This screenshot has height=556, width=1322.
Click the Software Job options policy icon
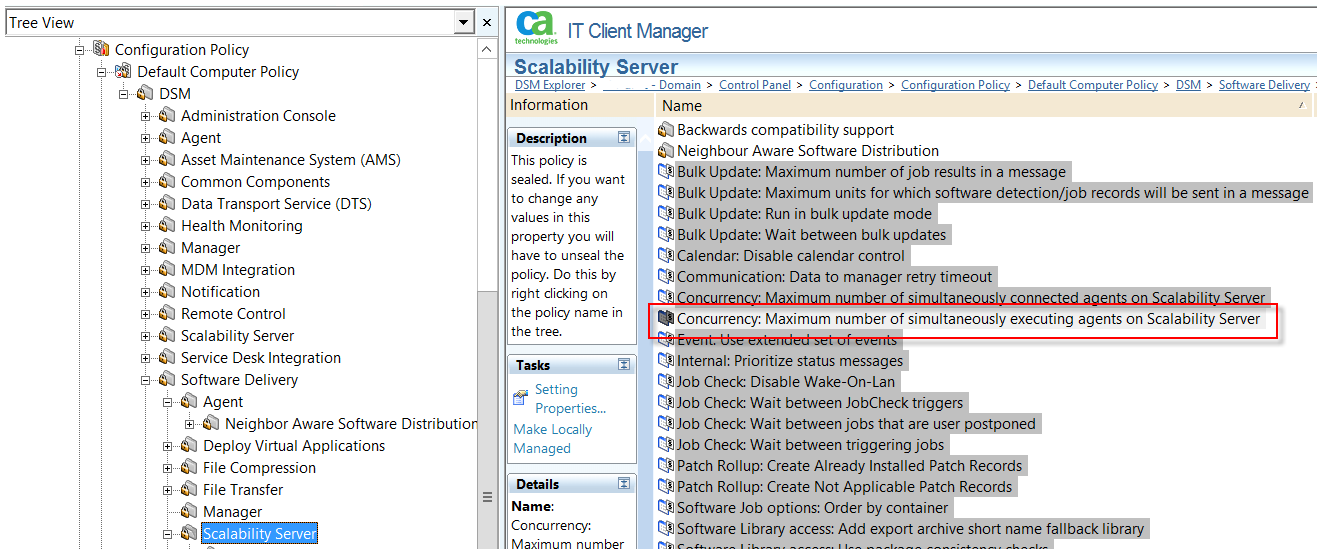[x=666, y=507]
